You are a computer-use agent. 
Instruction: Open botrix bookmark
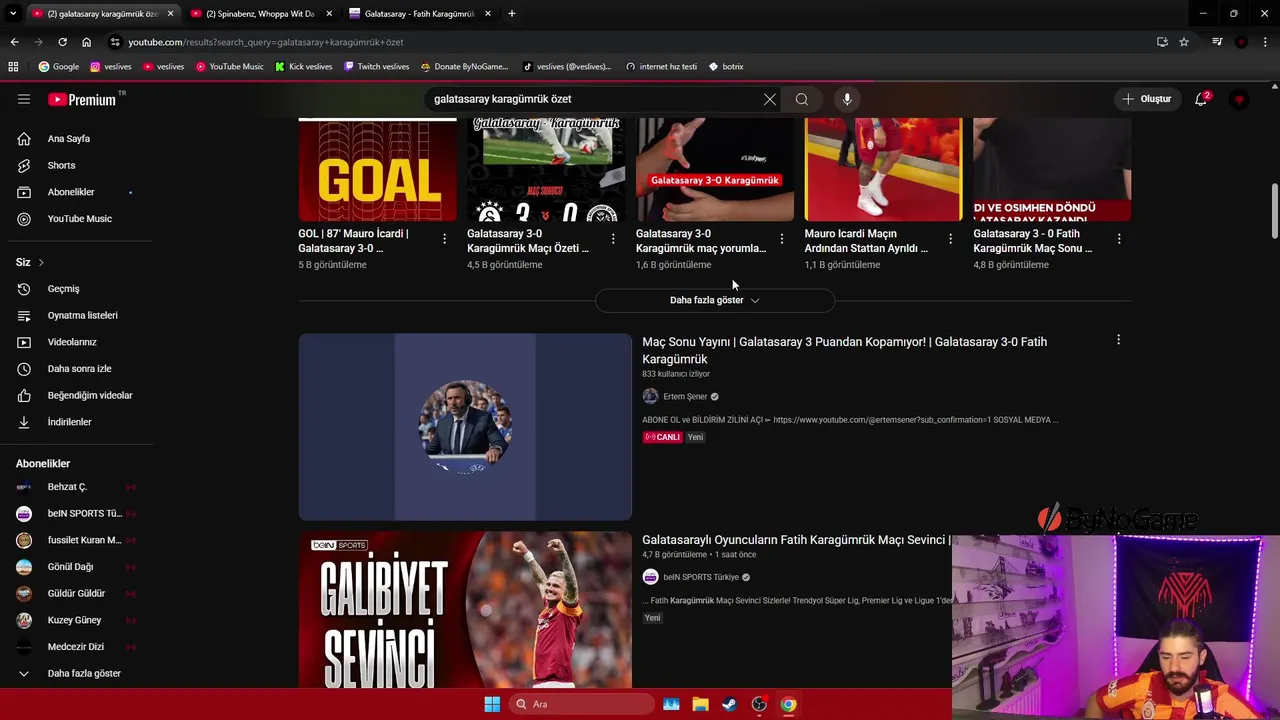coord(726,67)
